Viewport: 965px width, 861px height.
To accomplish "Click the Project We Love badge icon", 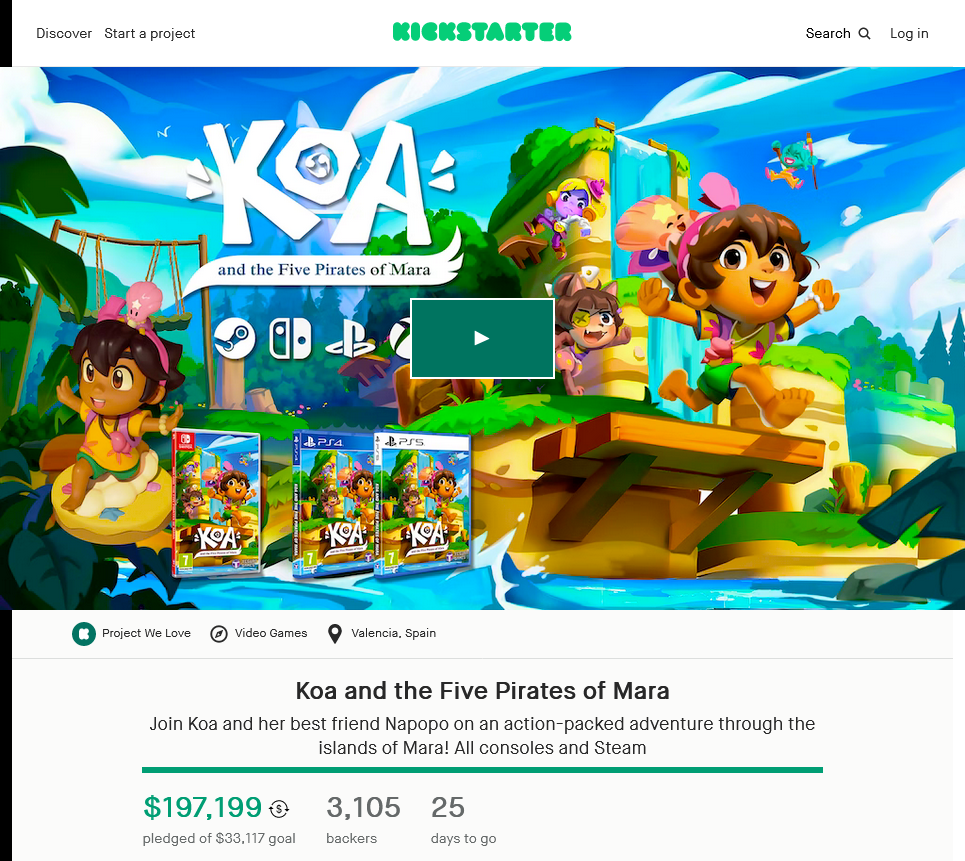I will click(x=84, y=633).
